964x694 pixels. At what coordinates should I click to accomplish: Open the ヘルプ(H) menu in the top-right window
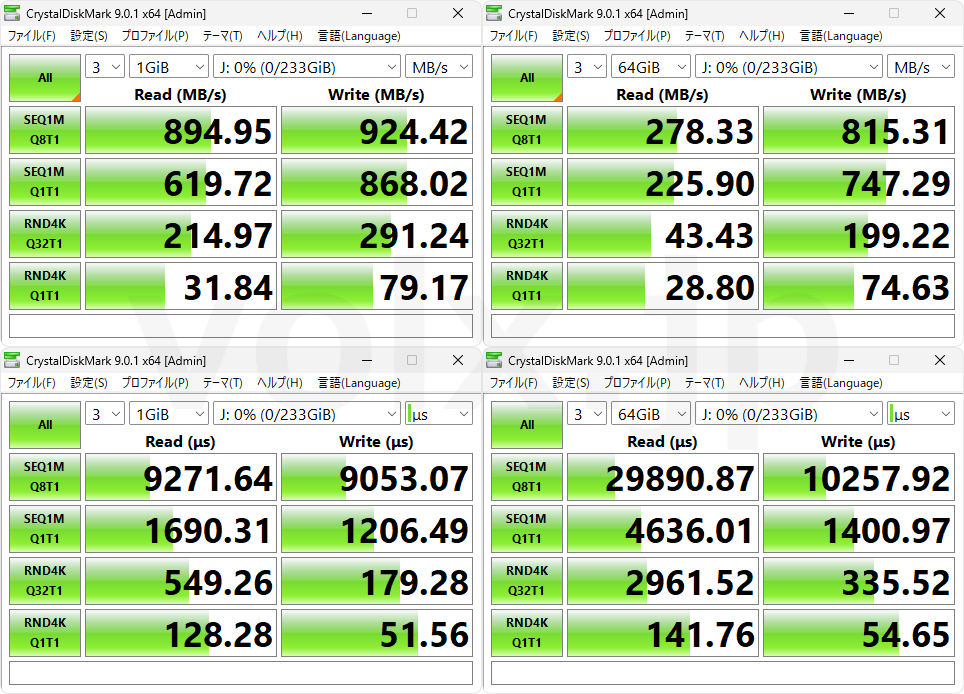(x=762, y=36)
